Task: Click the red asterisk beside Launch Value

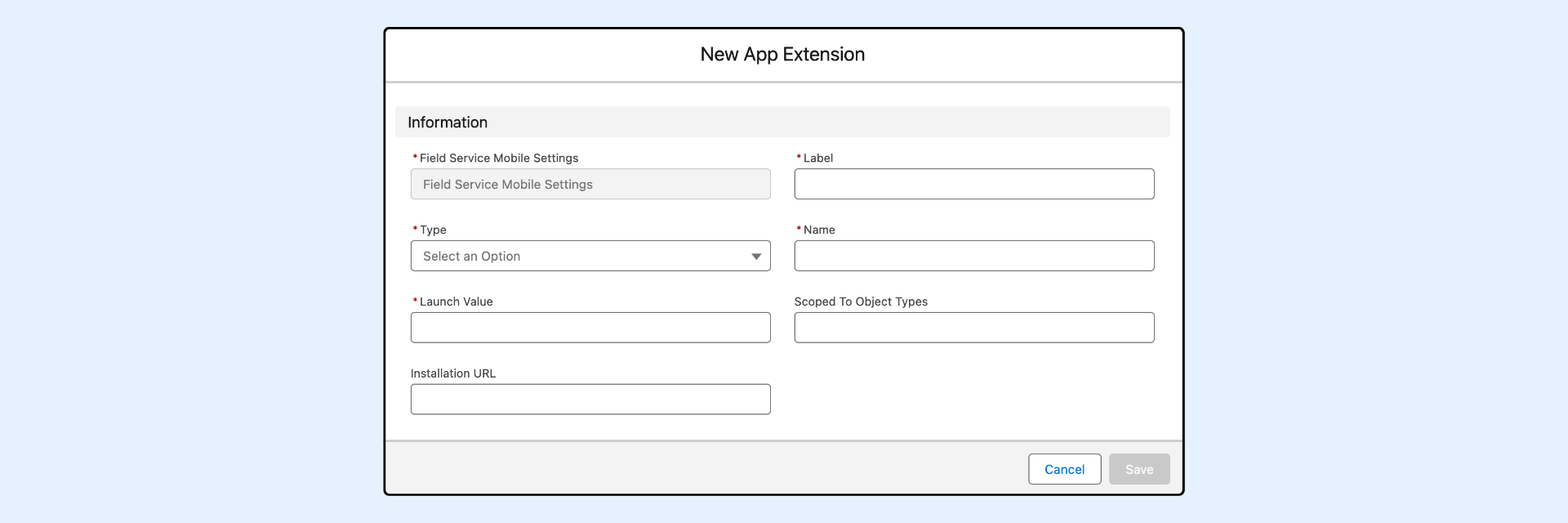Action: (x=415, y=302)
